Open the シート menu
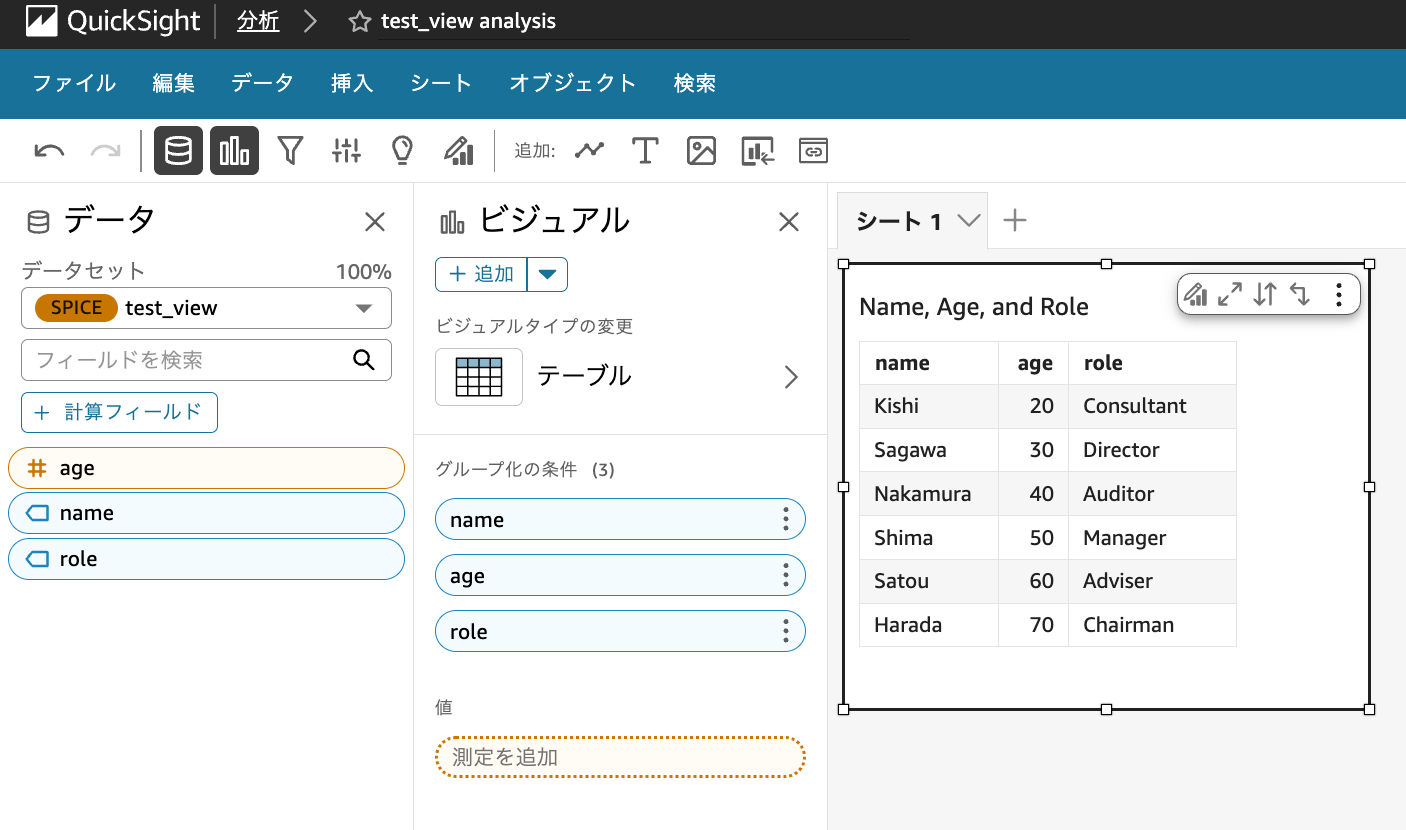 441,83
